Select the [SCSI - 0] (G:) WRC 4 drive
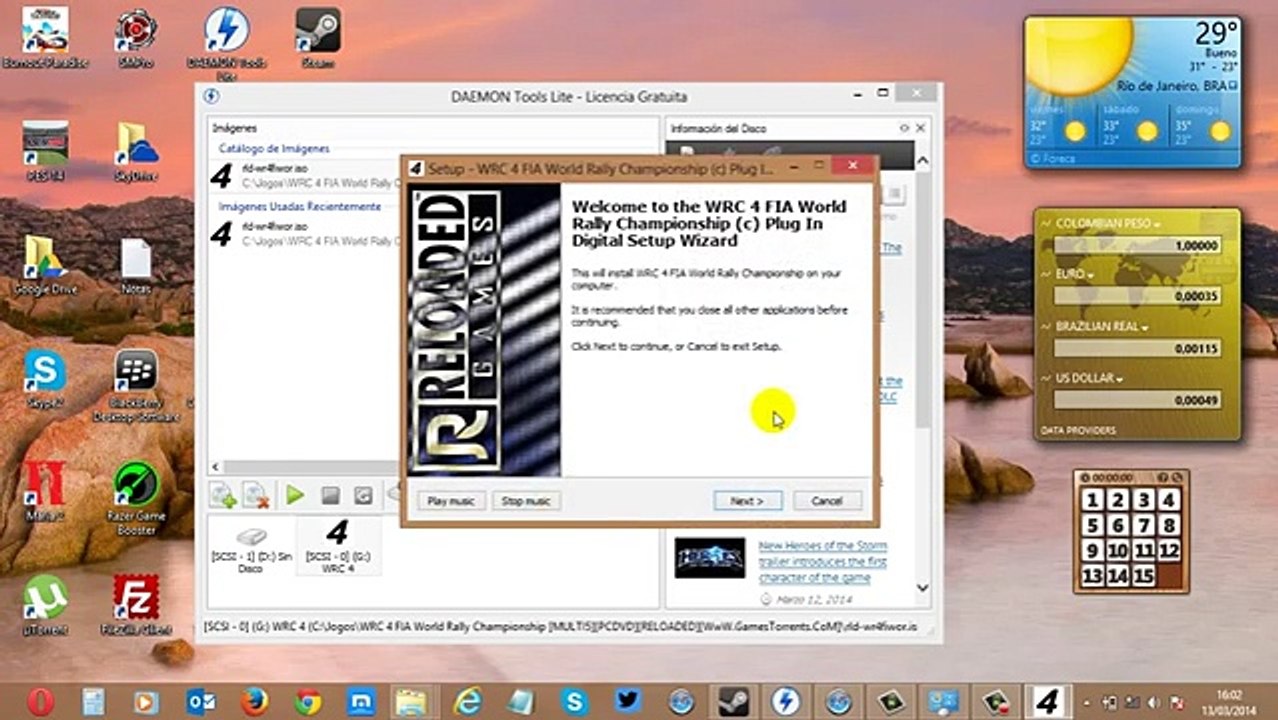The image size is (1278, 720). click(337, 547)
